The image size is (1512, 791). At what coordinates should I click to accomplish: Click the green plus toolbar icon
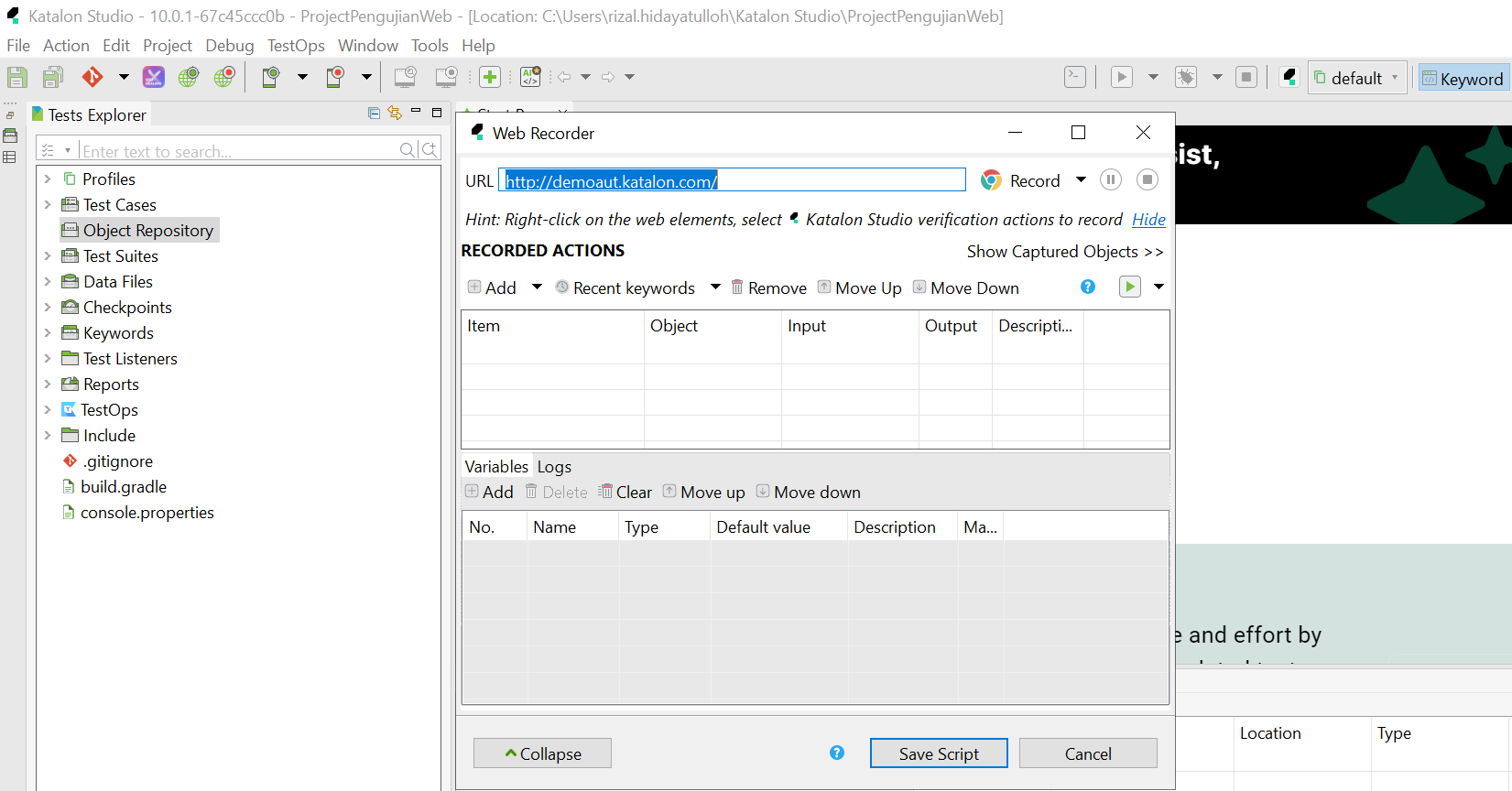490,78
